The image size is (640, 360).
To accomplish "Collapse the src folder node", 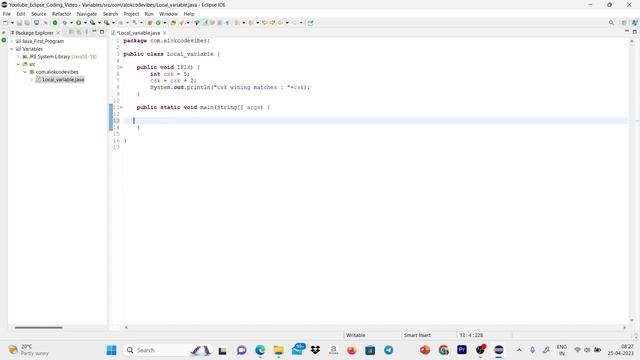I will pos(18,64).
